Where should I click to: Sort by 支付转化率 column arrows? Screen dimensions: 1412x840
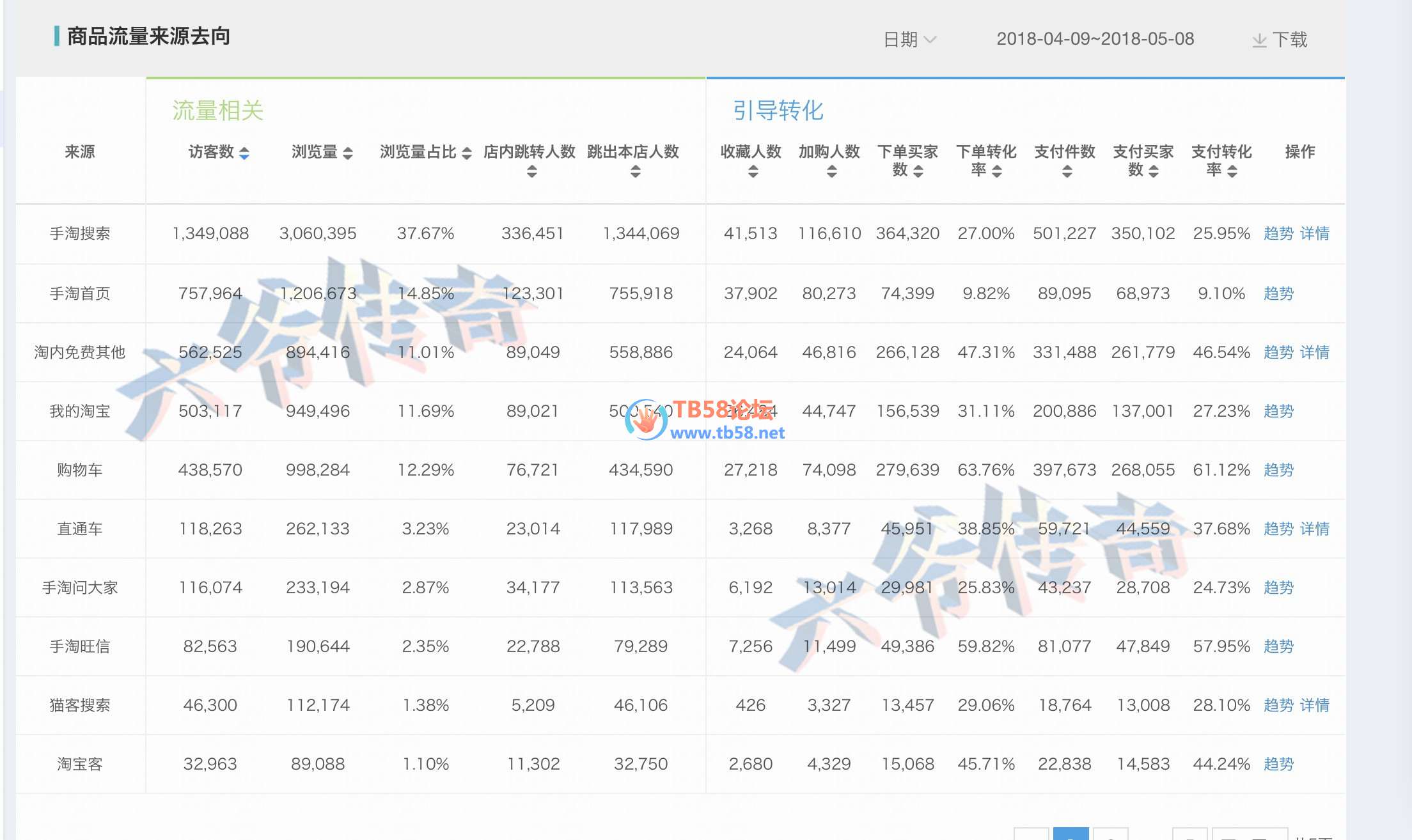tap(1232, 171)
